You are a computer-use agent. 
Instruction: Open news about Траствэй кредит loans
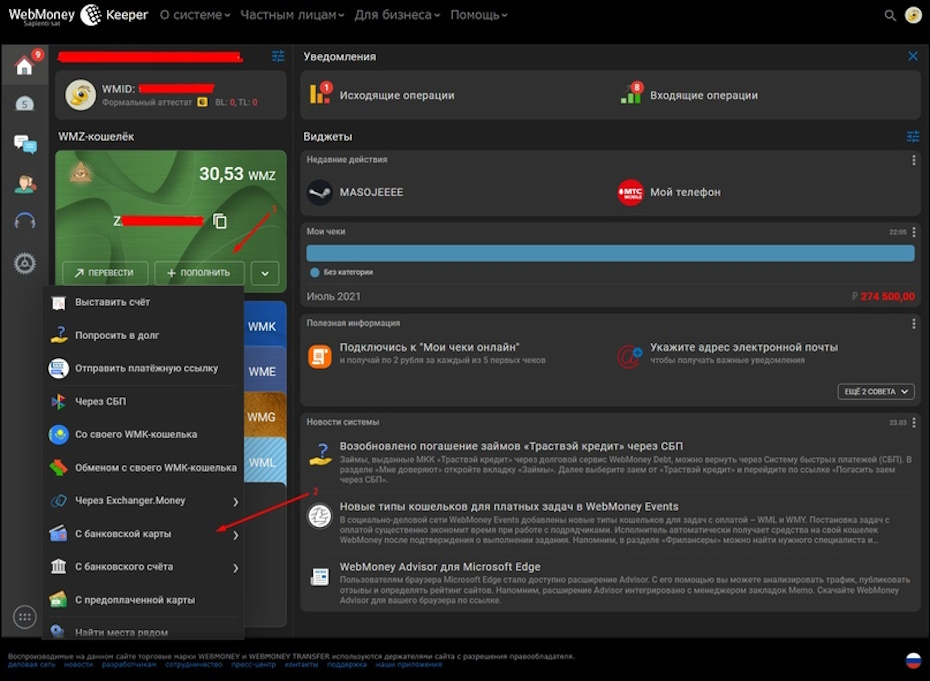(x=511, y=446)
